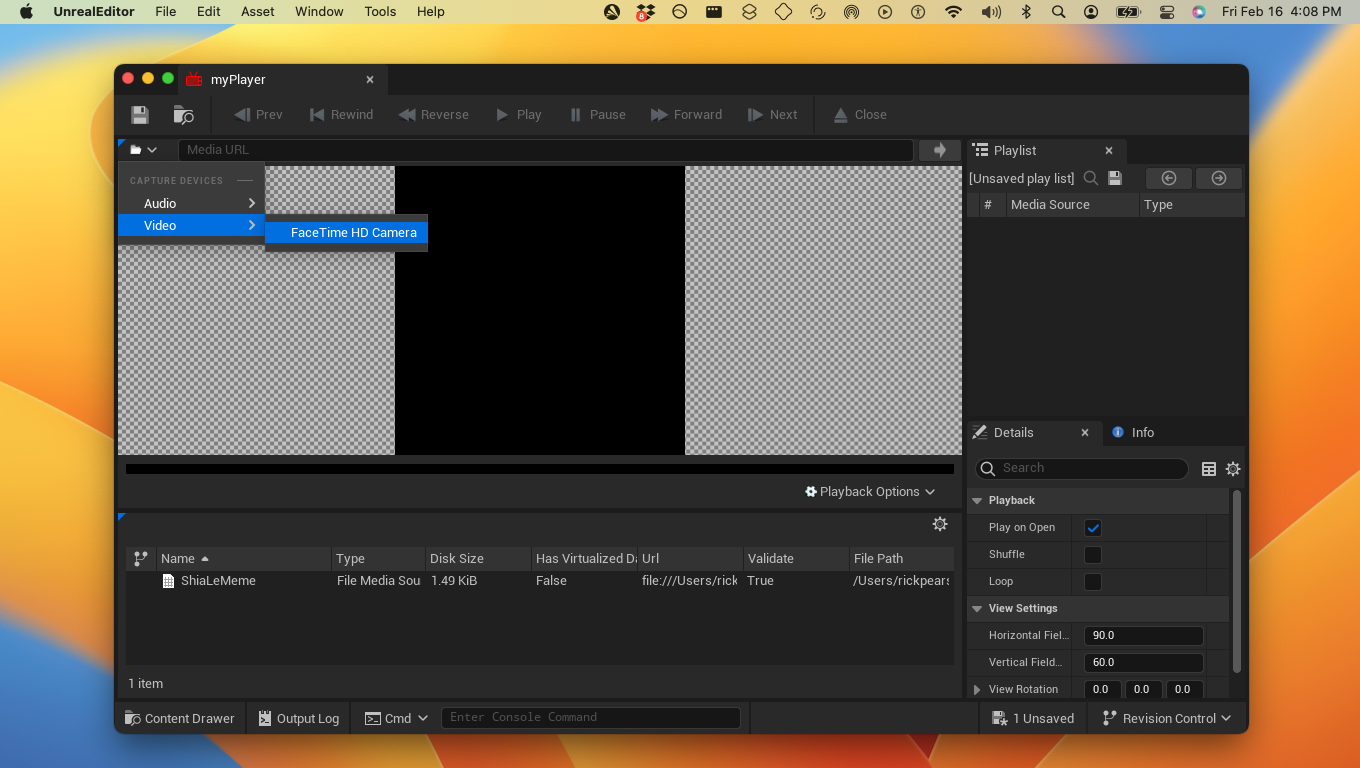1360x768 pixels.
Task: Click the playback timeline scrubber bar
Action: tap(539, 469)
